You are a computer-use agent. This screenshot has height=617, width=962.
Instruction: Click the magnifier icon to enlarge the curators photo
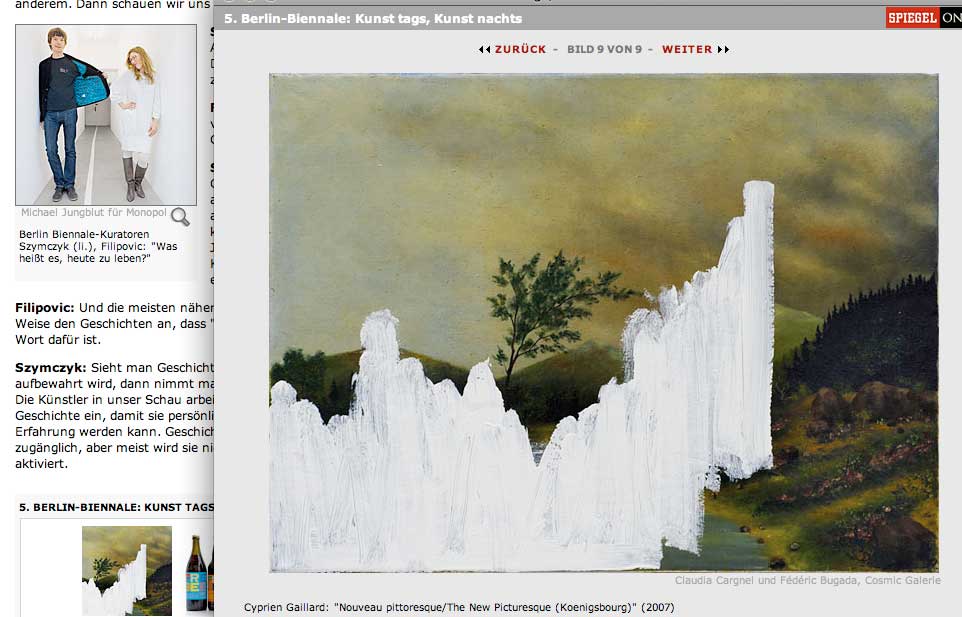(x=180, y=216)
